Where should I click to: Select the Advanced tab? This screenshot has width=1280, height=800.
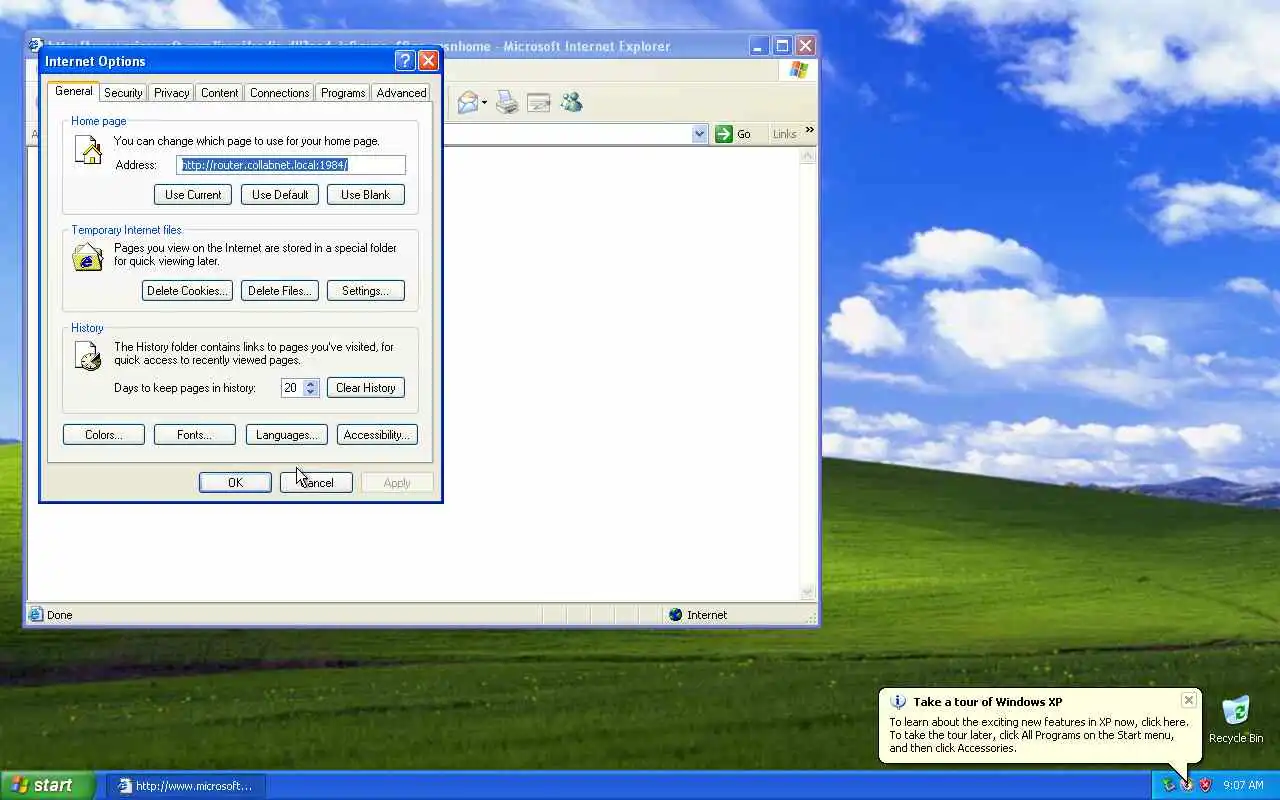click(401, 93)
